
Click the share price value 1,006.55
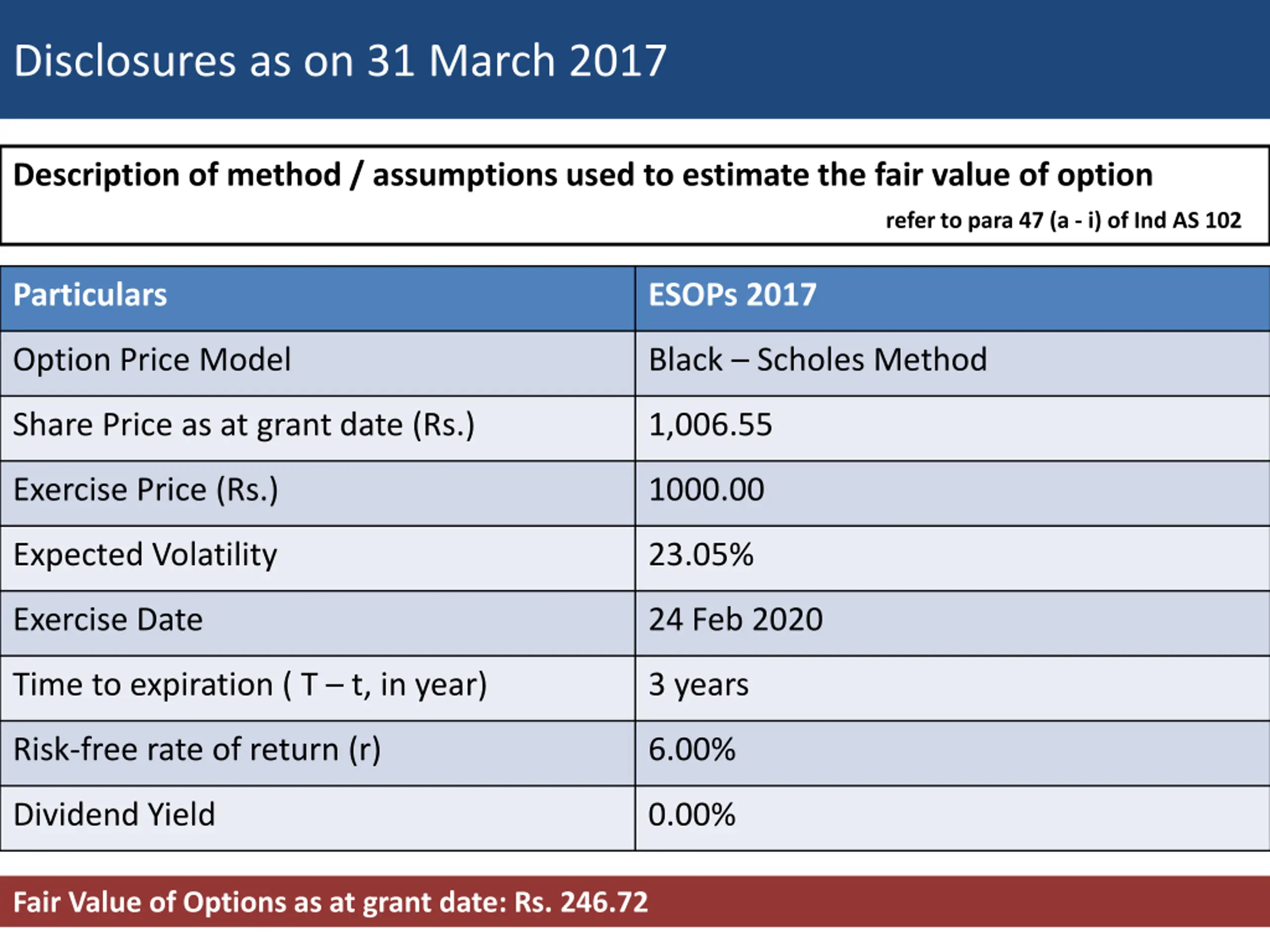pos(710,425)
